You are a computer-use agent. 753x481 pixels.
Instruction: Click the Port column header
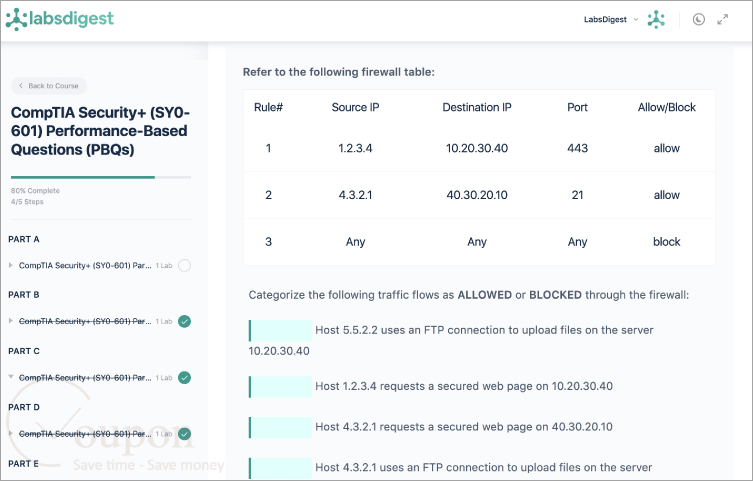point(577,108)
